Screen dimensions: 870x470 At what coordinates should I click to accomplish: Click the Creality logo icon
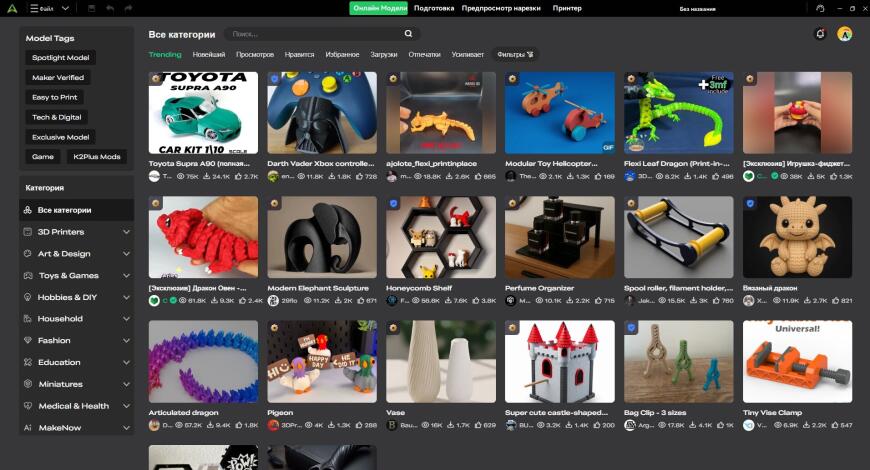pos(12,8)
